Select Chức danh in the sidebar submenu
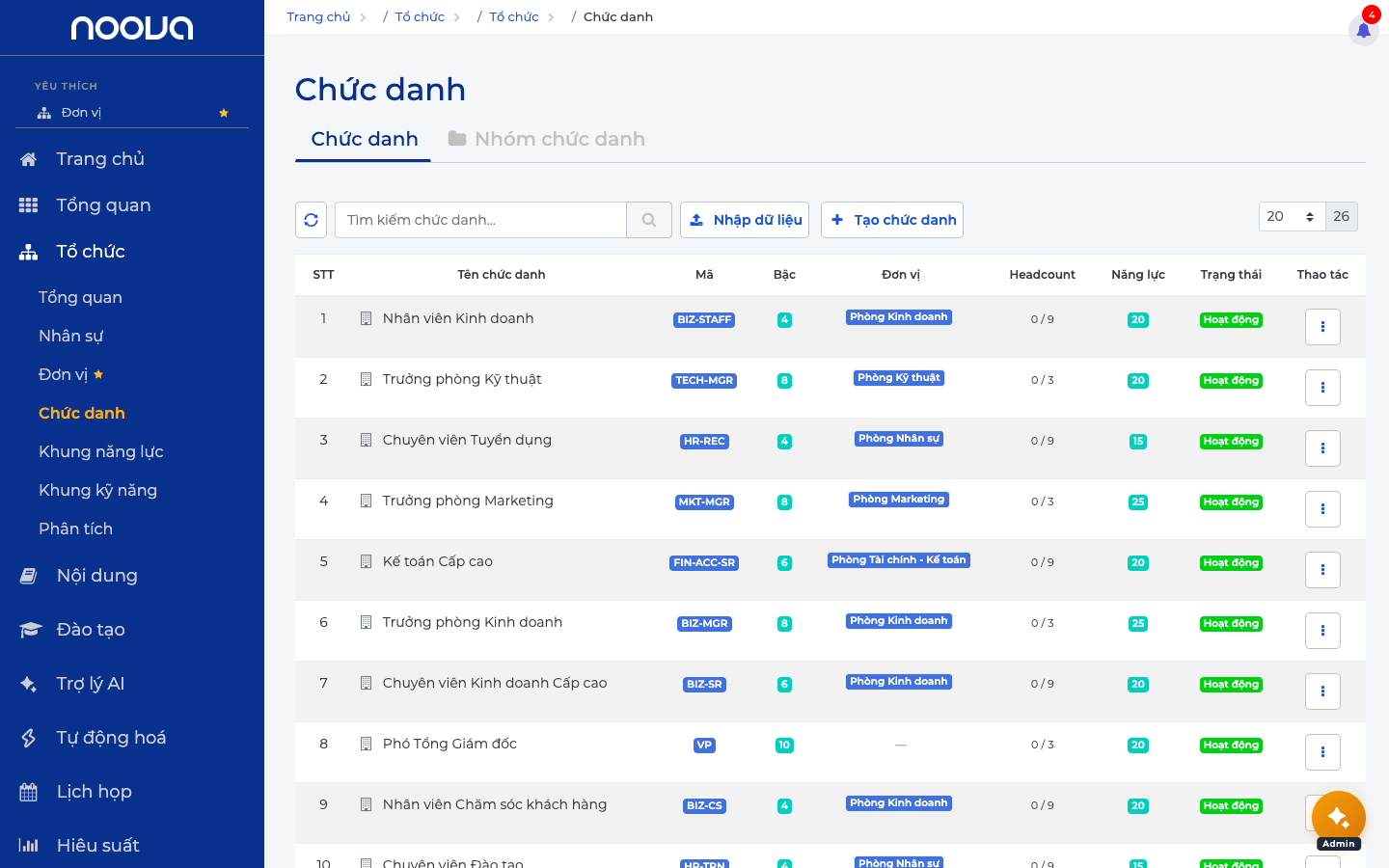Viewport: 1389px width, 868px height. coord(82,413)
